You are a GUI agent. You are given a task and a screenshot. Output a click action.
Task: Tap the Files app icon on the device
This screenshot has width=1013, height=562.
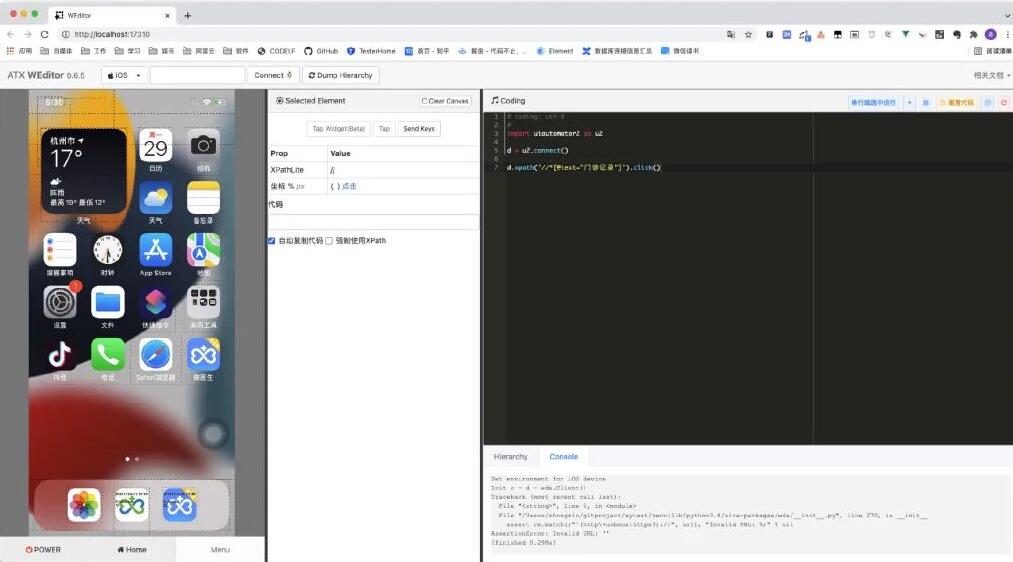point(108,302)
